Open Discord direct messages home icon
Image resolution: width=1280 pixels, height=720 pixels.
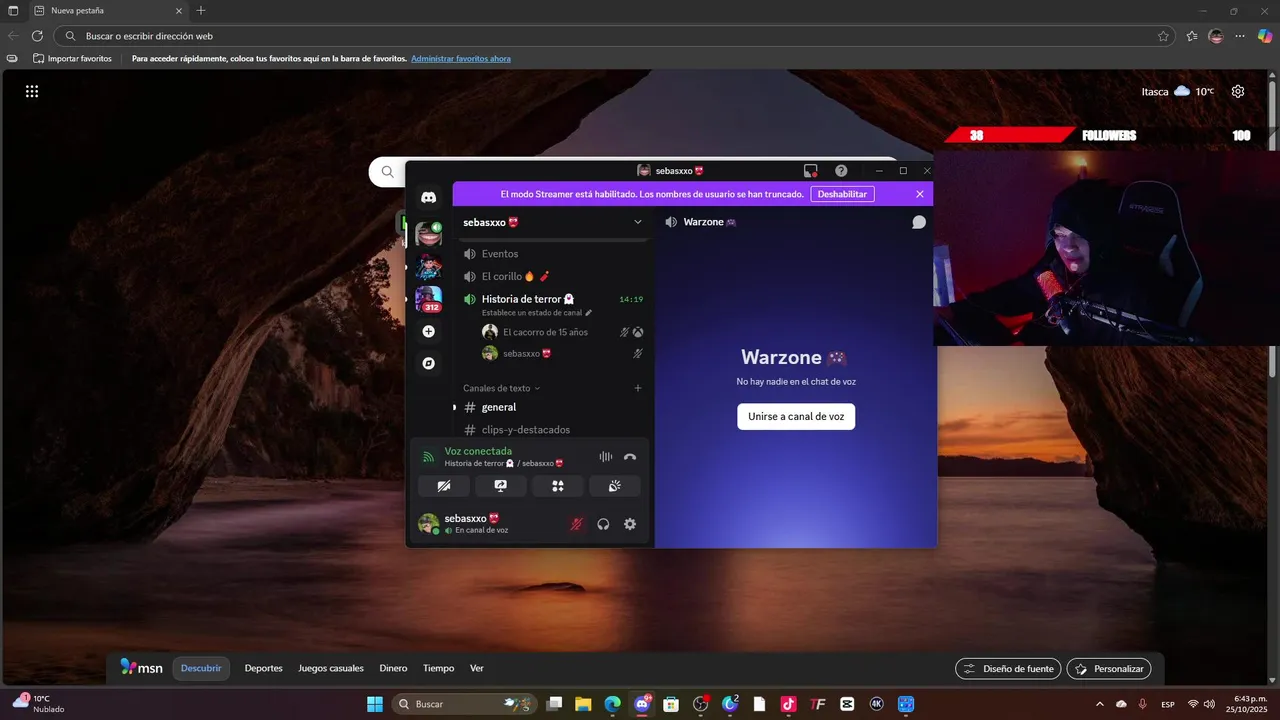(x=429, y=198)
